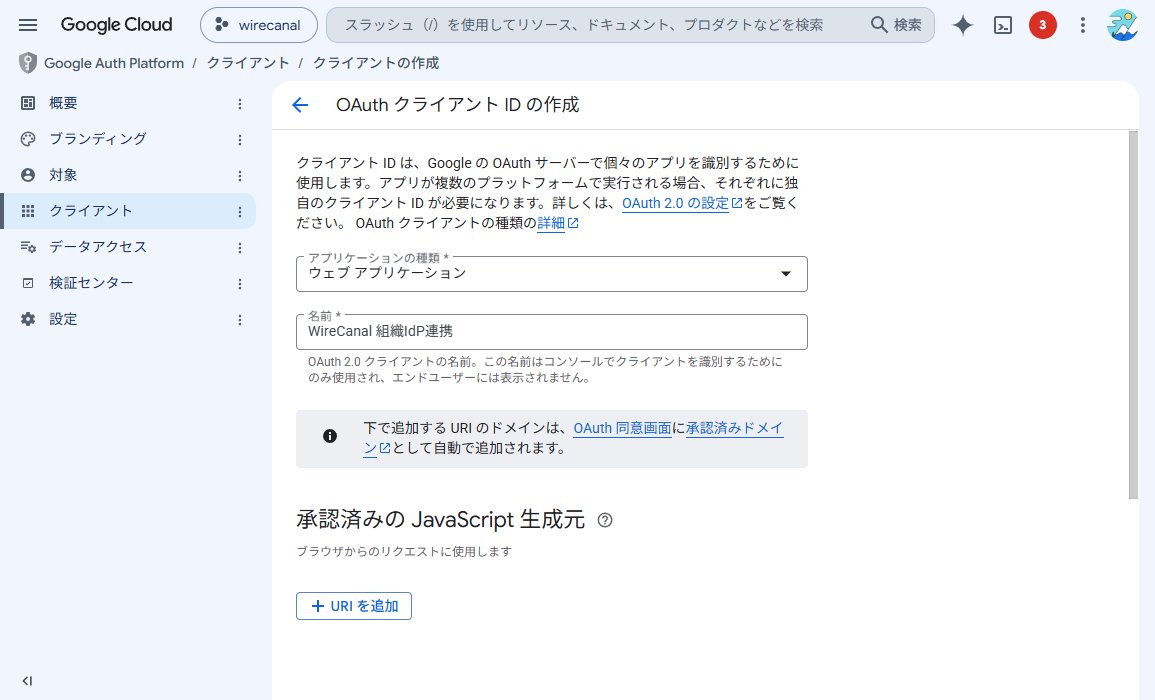Click the 検証センター check icon
This screenshot has height=700, width=1155.
click(28, 284)
